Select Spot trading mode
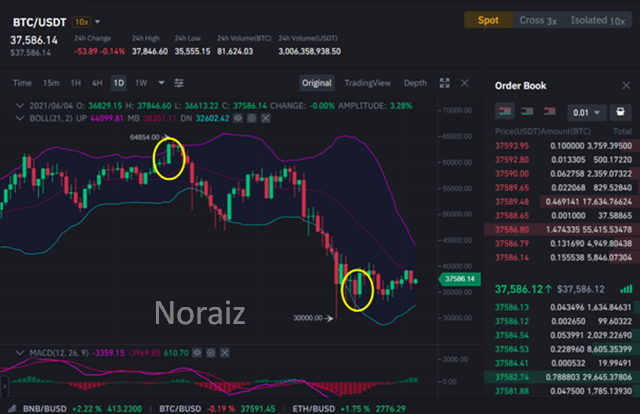The height and width of the screenshot is (414, 640). tap(488, 20)
